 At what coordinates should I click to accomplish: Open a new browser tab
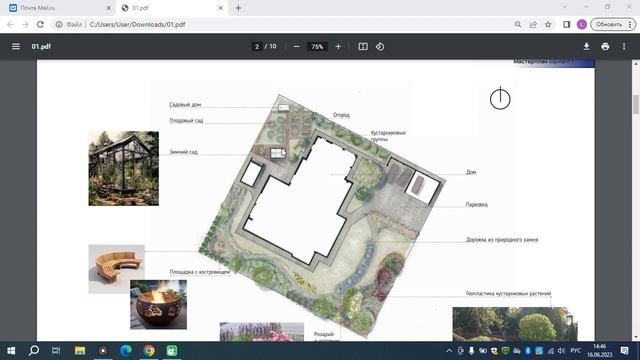(239, 8)
